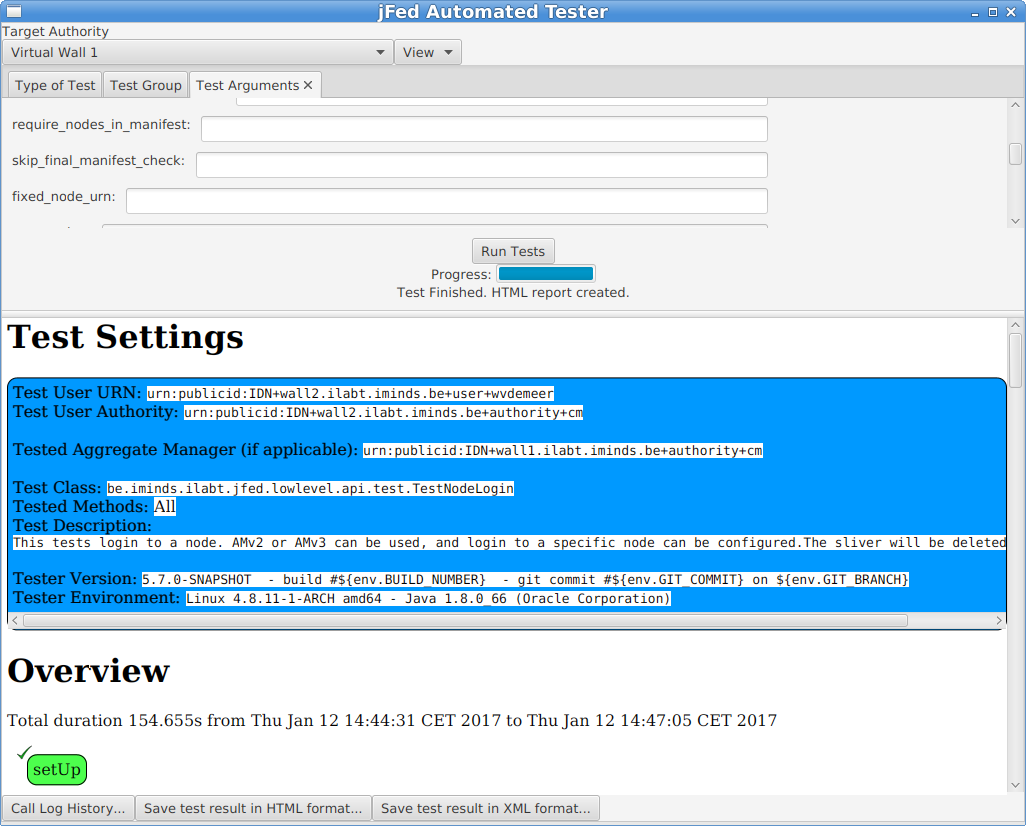Image resolution: width=1026 pixels, height=826 pixels.
Task: Click the skip_final_manifest_check input field
Action: point(482,165)
